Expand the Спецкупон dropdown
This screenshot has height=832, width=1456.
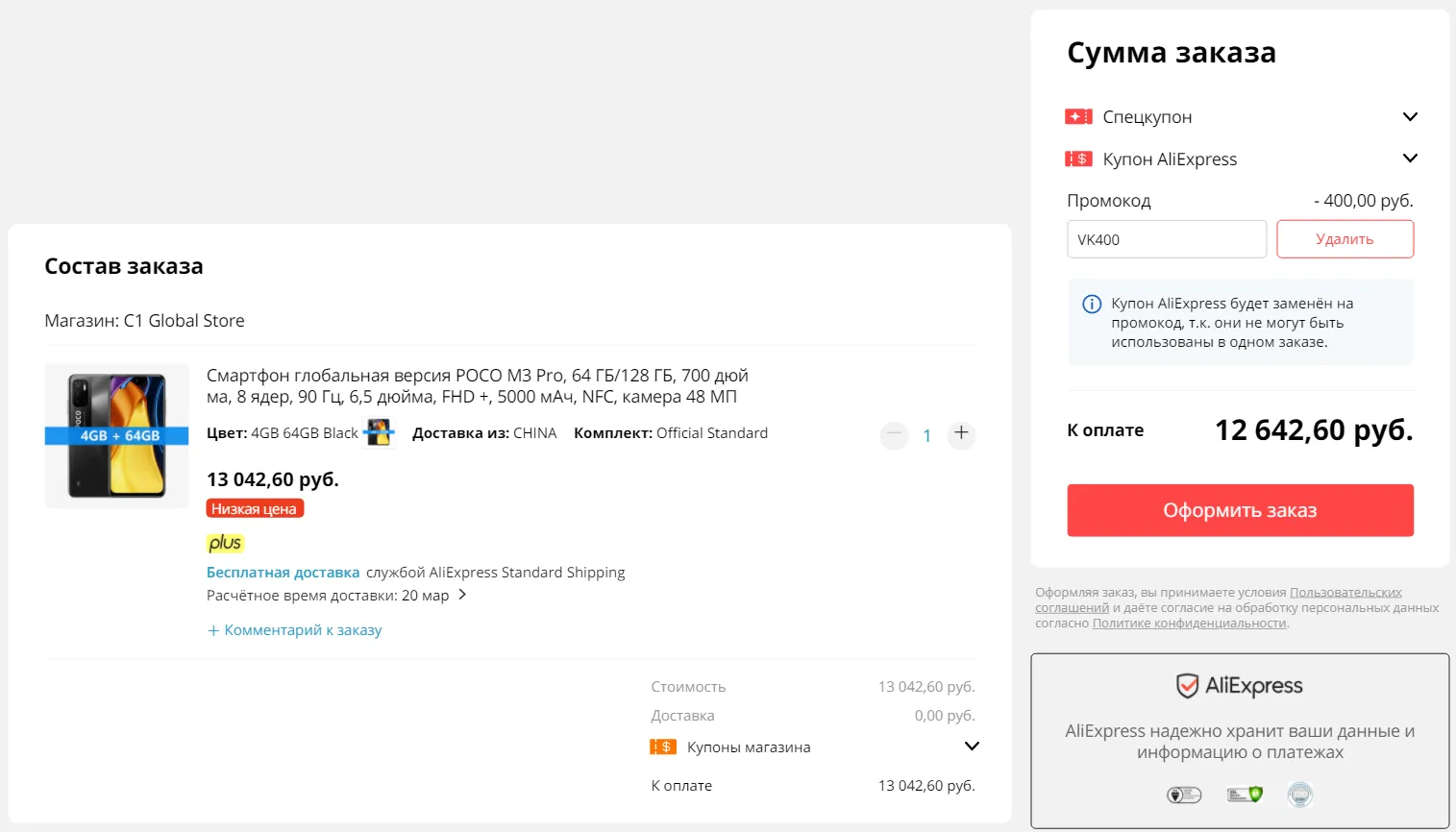point(1410,117)
